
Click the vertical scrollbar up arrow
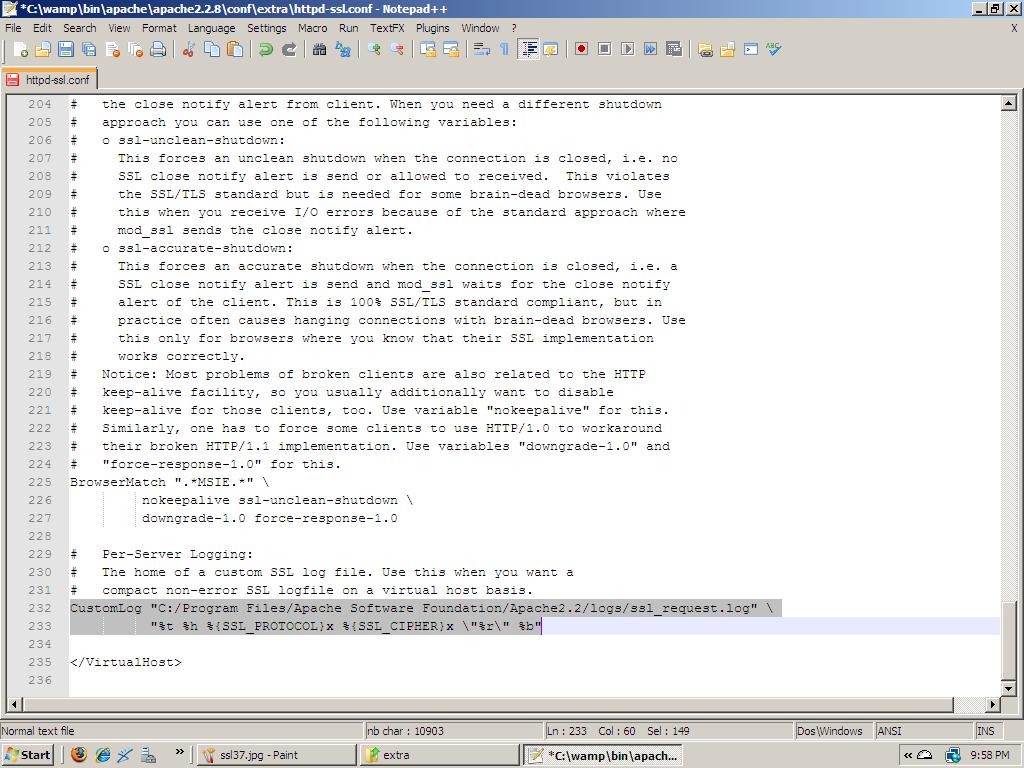pyautogui.click(x=1008, y=103)
